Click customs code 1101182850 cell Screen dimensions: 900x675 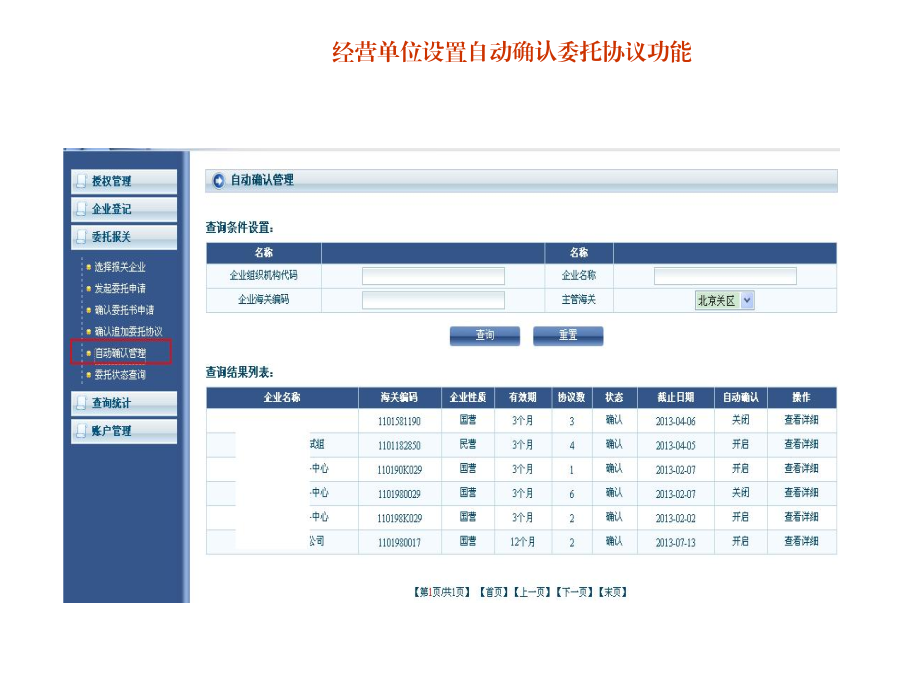pos(399,445)
